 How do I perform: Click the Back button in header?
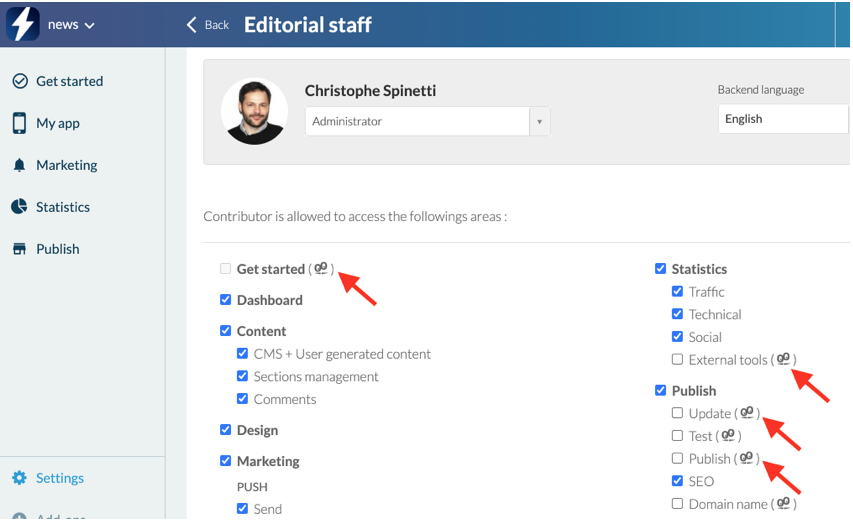tap(208, 25)
